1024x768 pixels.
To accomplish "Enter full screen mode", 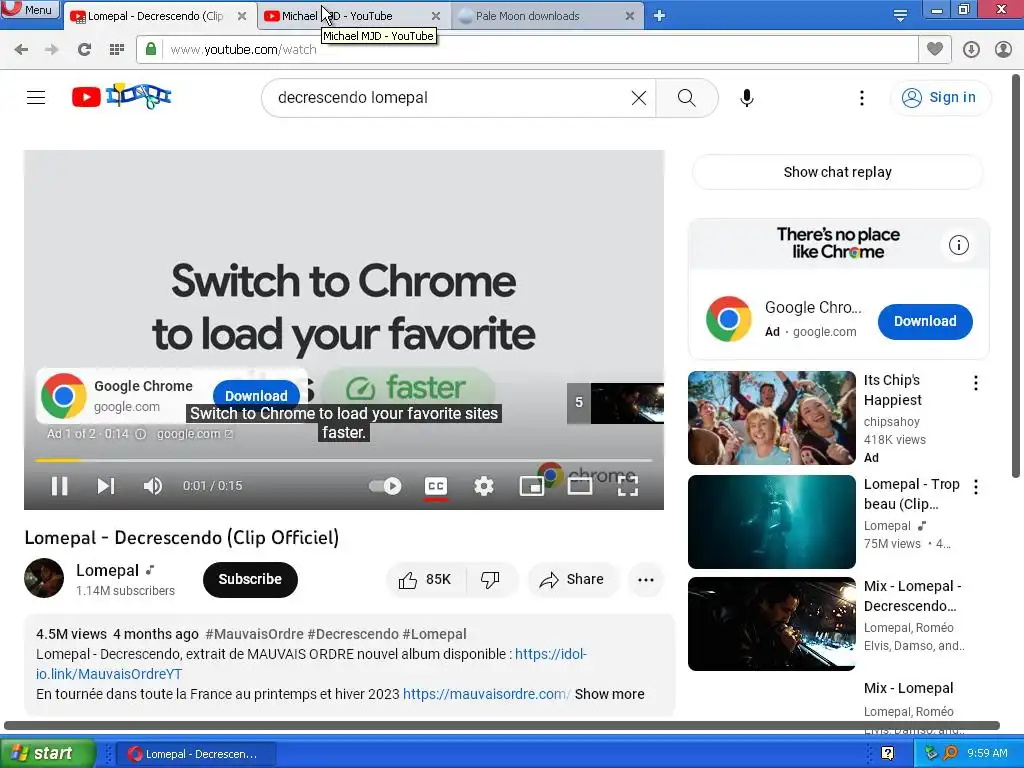I will [628, 486].
